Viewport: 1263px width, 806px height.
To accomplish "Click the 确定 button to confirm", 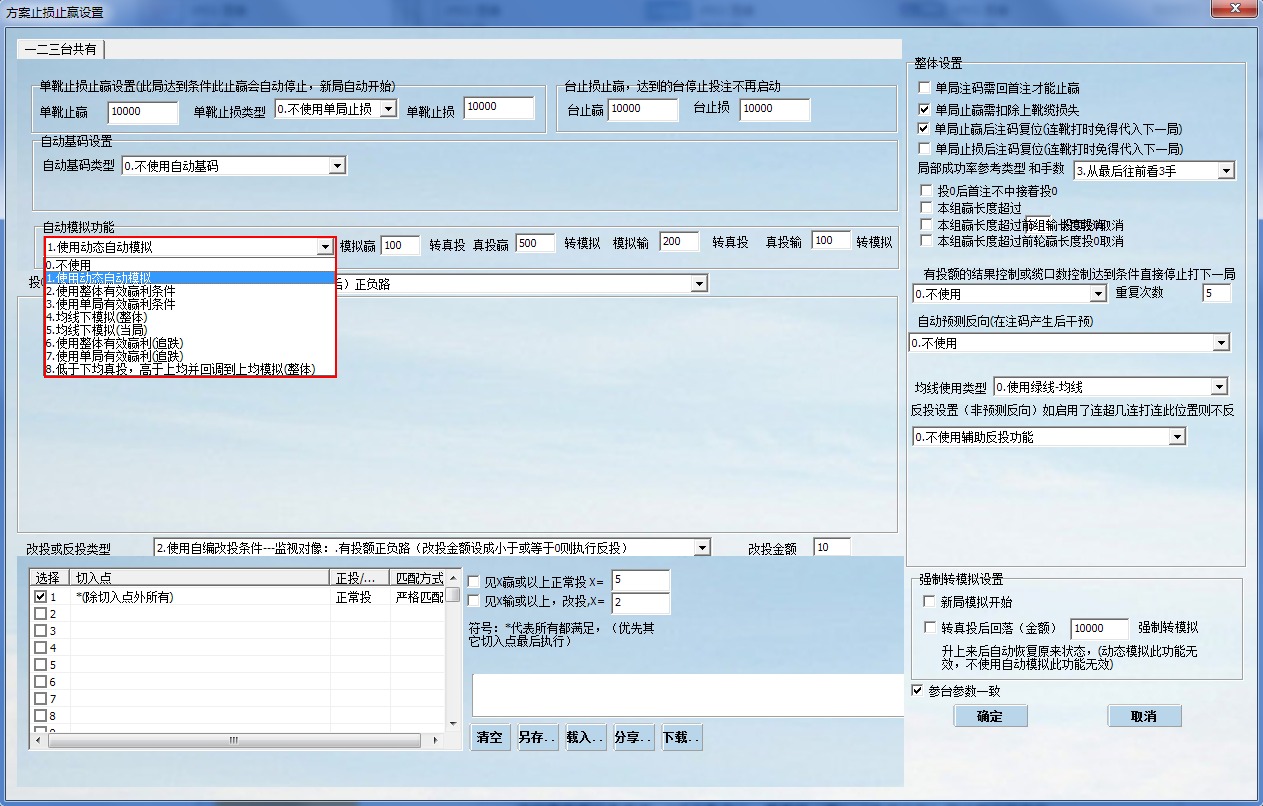I will tap(990, 715).
